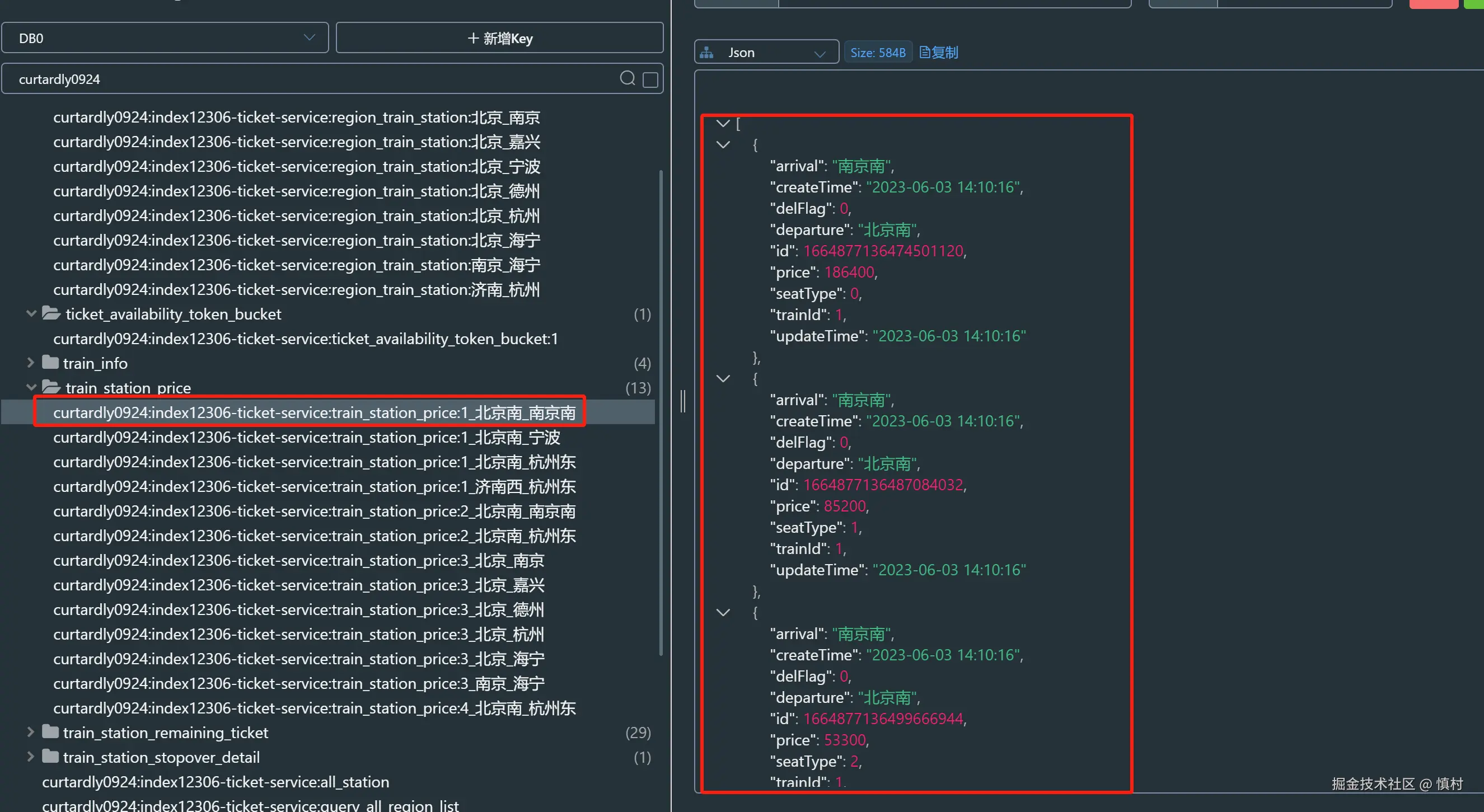Collapse the third JSON object with price 53300
Viewport: 1484px width, 812px height.
[723, 612]
